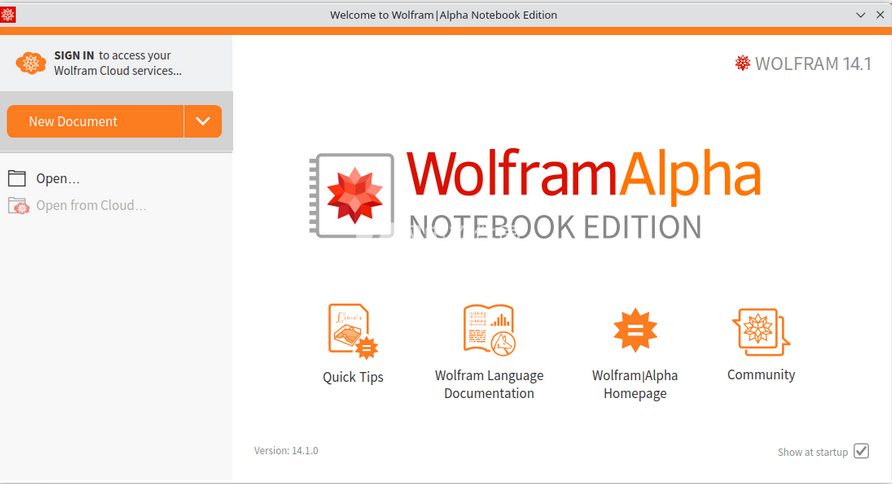Click the red spikey next to WOLFRAM 14.1

coord(742,63)
